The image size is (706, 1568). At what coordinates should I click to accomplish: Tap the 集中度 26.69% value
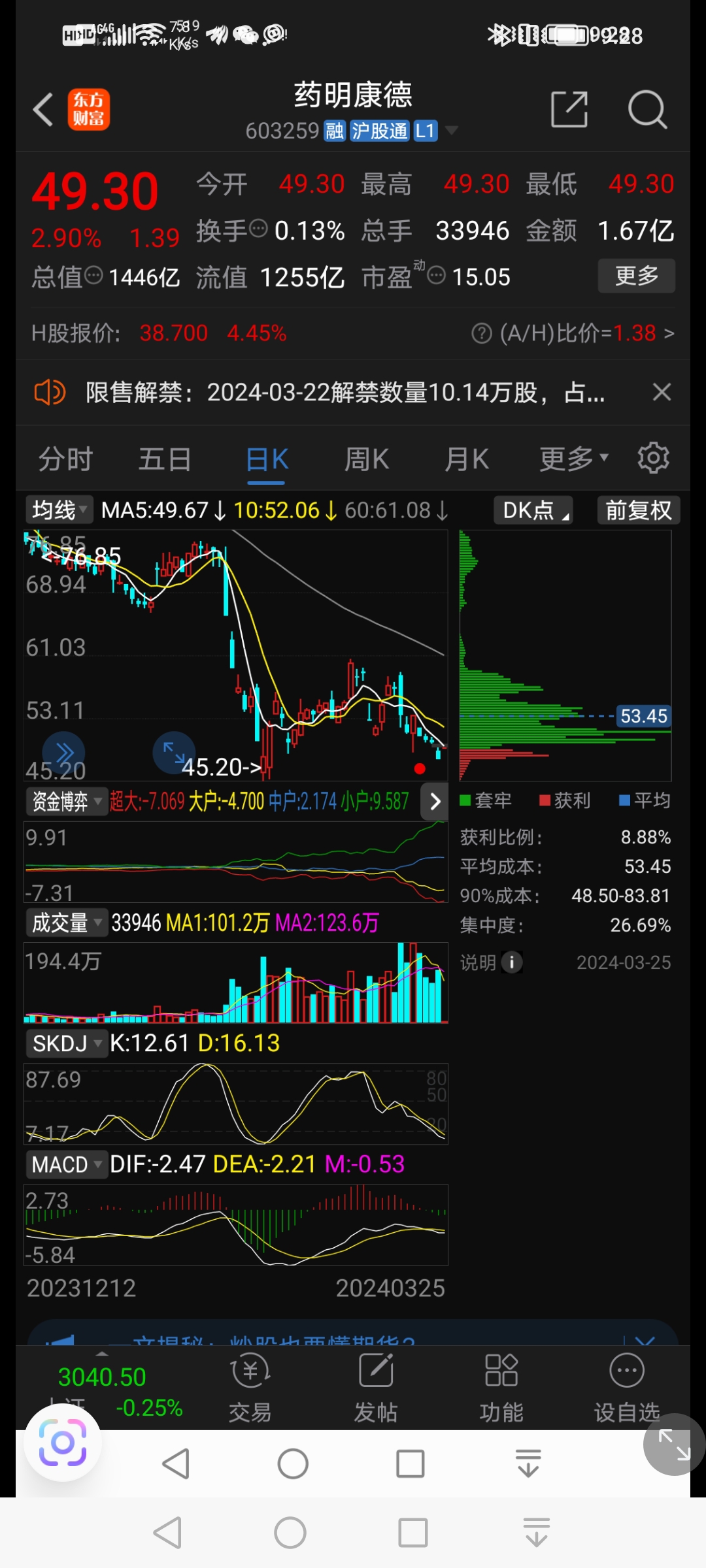(x=641, y=925)
